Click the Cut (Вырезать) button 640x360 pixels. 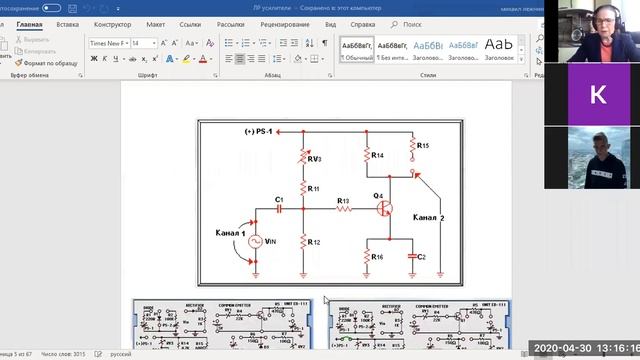[x=32, y=40]
